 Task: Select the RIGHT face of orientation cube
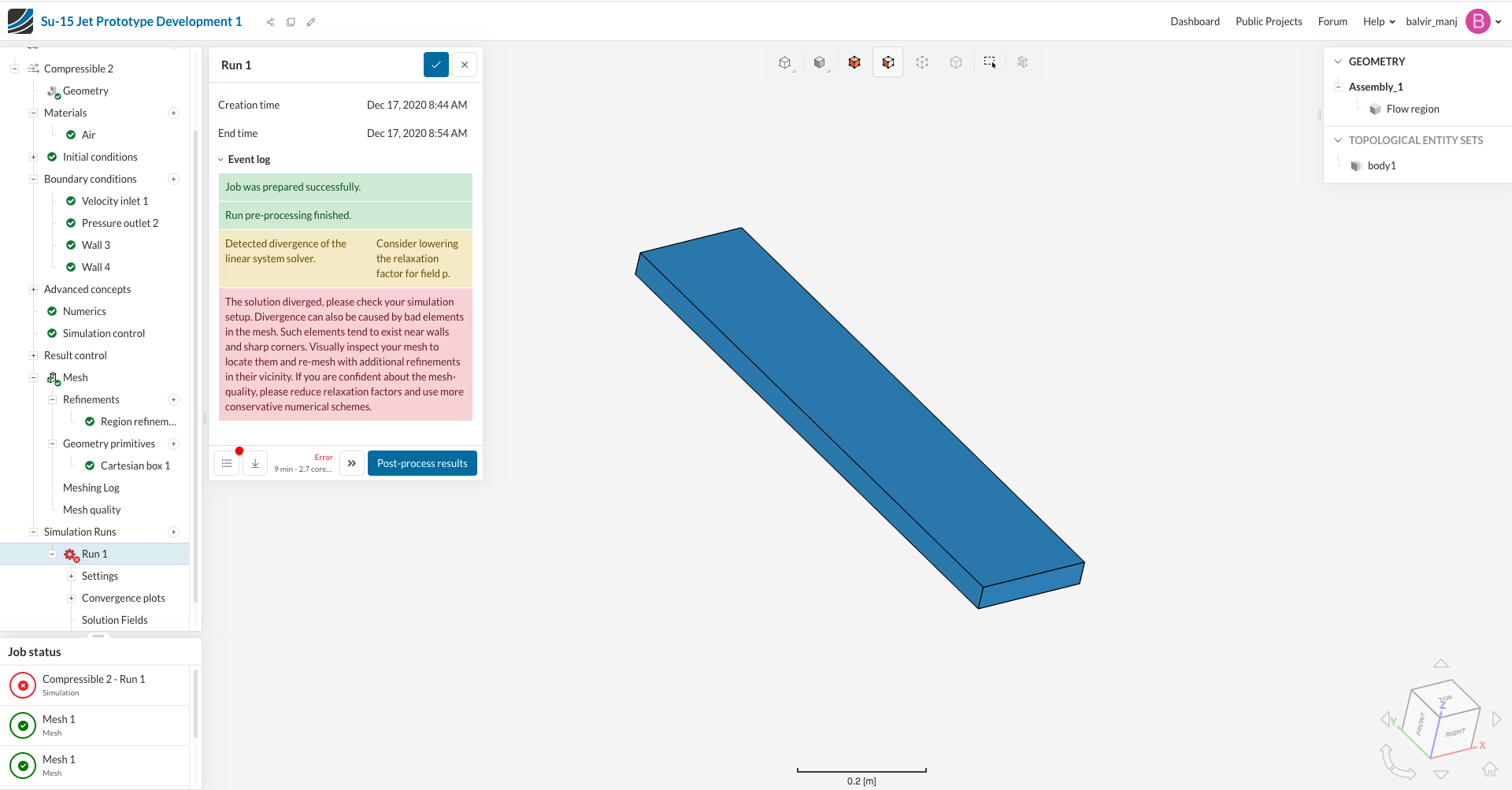pos(1455,733)
